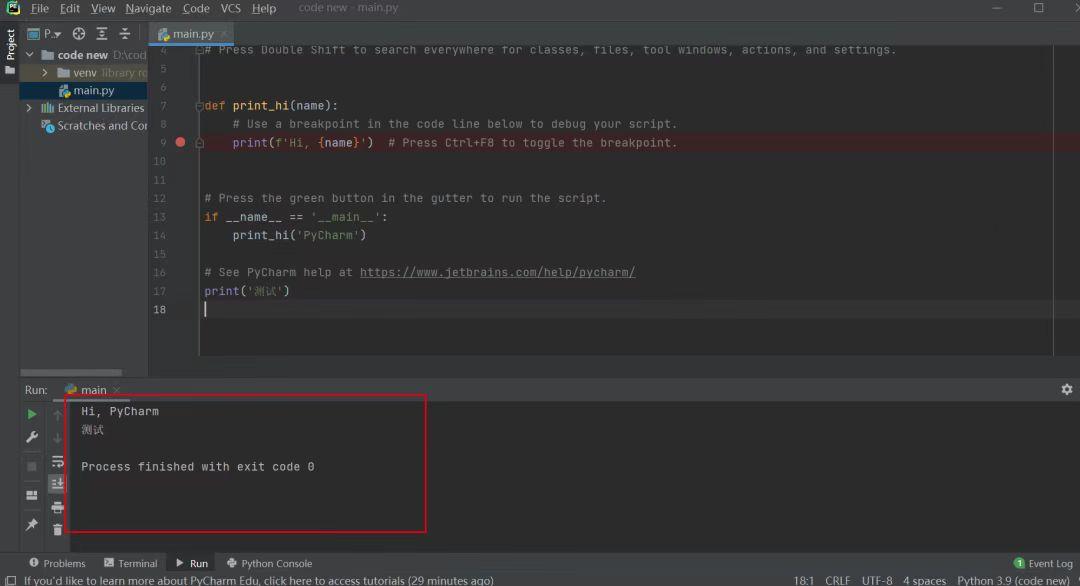Click the grey stop process square

[32, 466]
